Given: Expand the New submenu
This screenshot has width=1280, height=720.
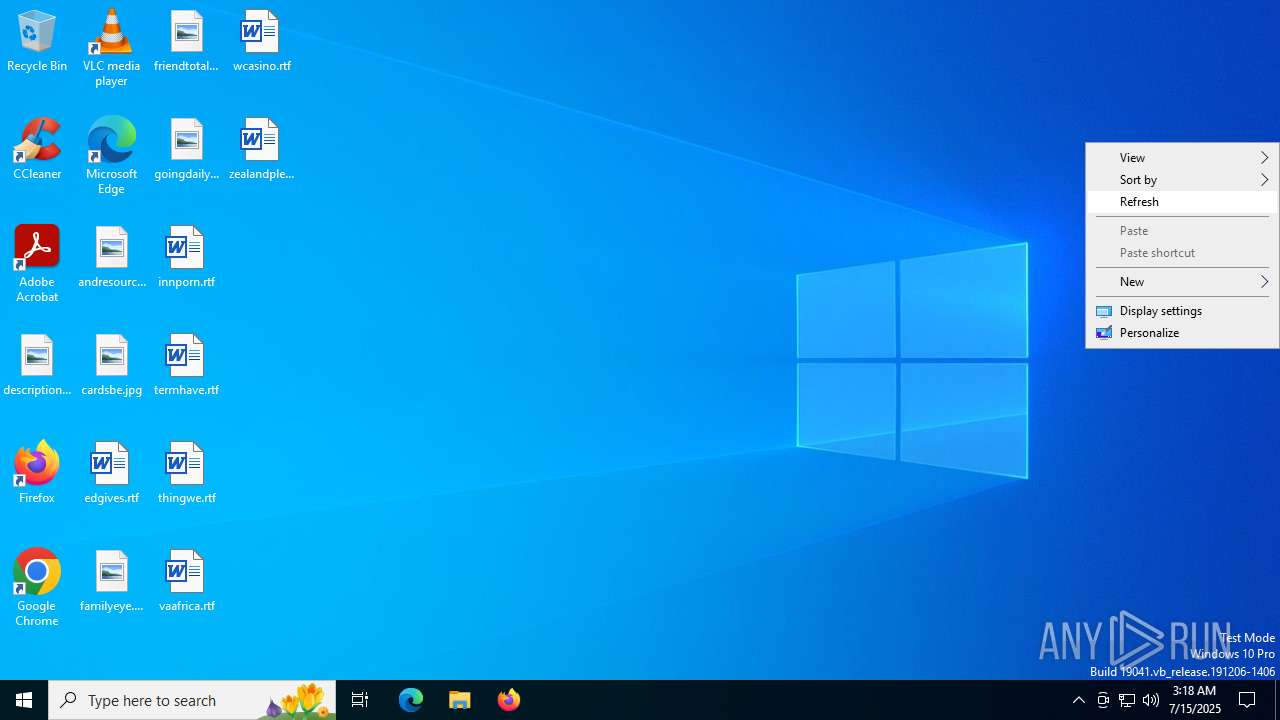Looking at the screenshot, I should pyautogui.click(x=1182, y=282).
